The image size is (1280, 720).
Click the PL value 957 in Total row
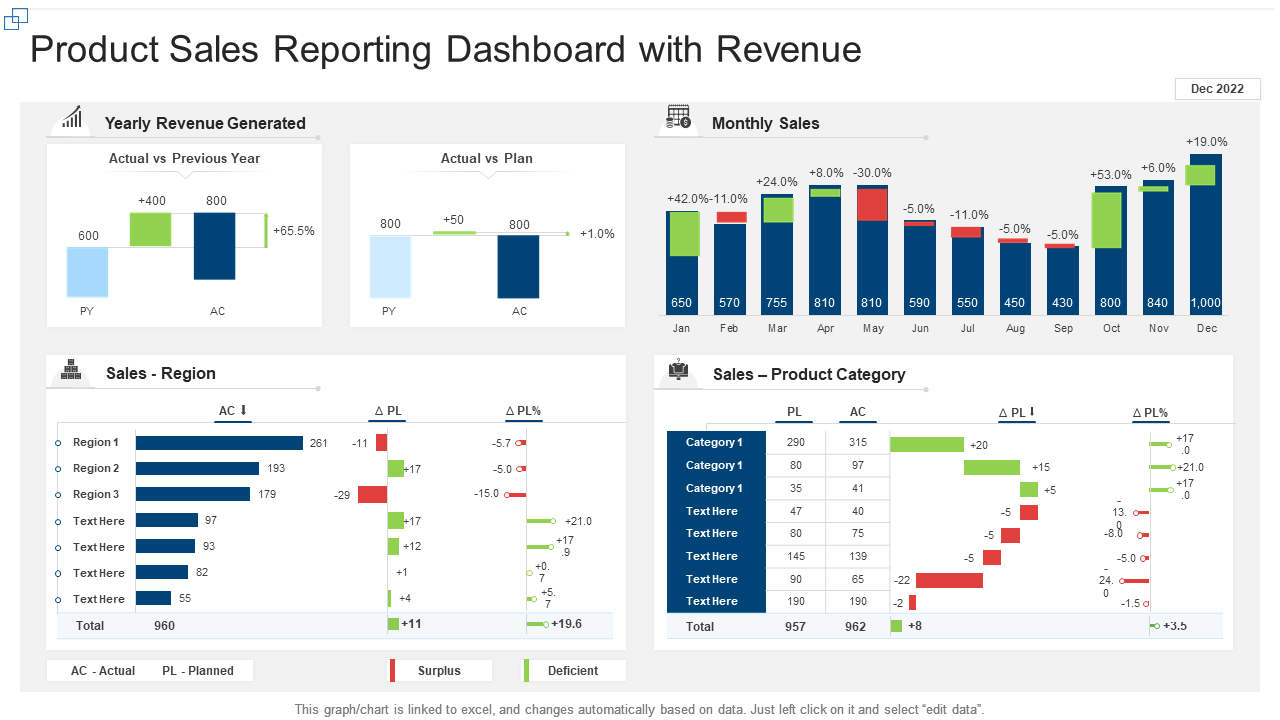pyautogui.click(x=795, y=627)
